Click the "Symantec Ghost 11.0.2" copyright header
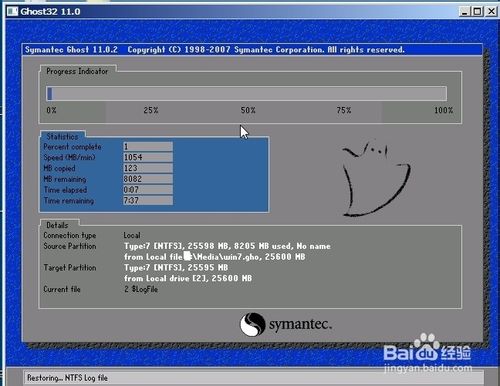Image resolution: width=500 pixels, height=386 pixels. coord(215,50)
